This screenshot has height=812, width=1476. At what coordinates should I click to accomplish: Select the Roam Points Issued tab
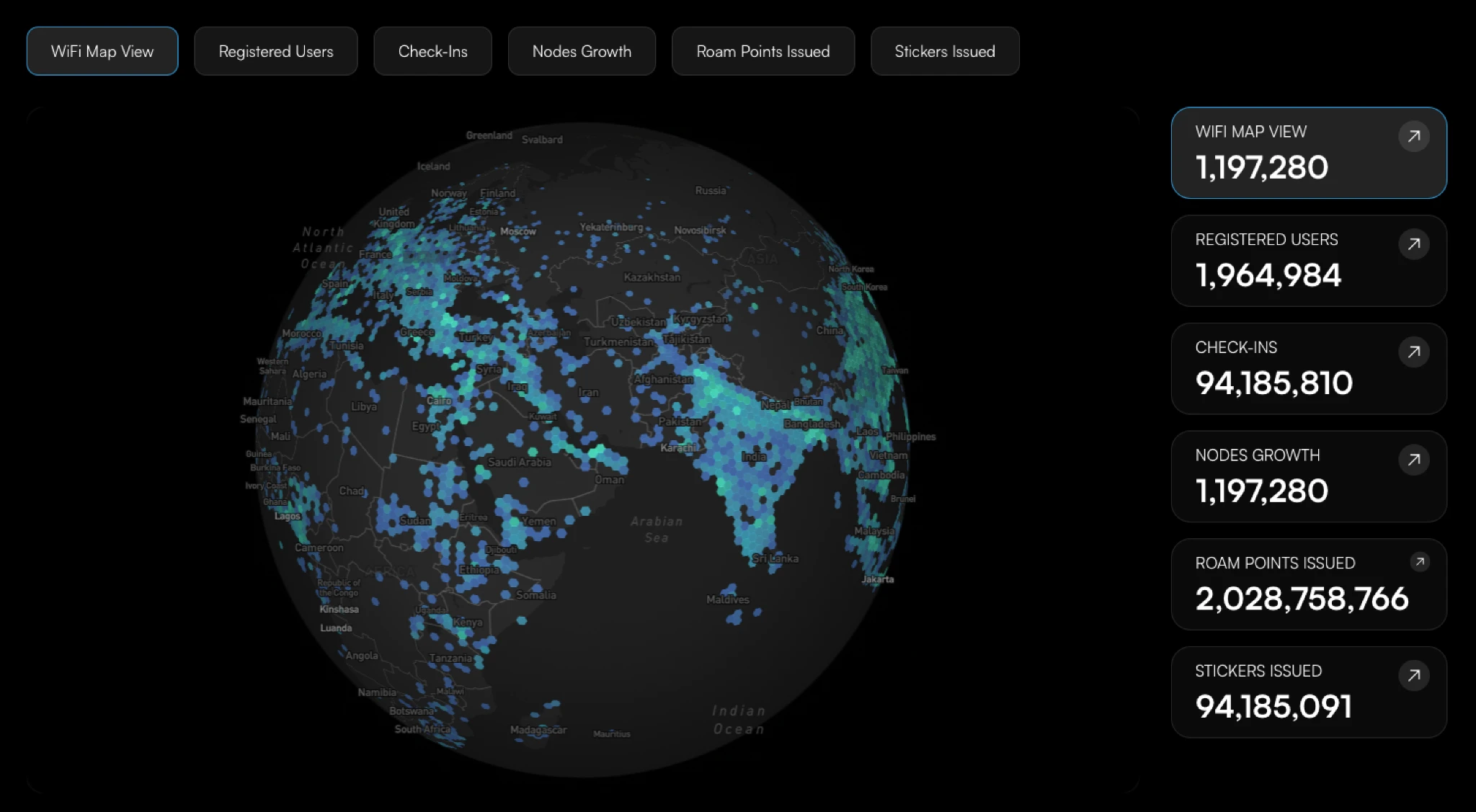point(763,51)
